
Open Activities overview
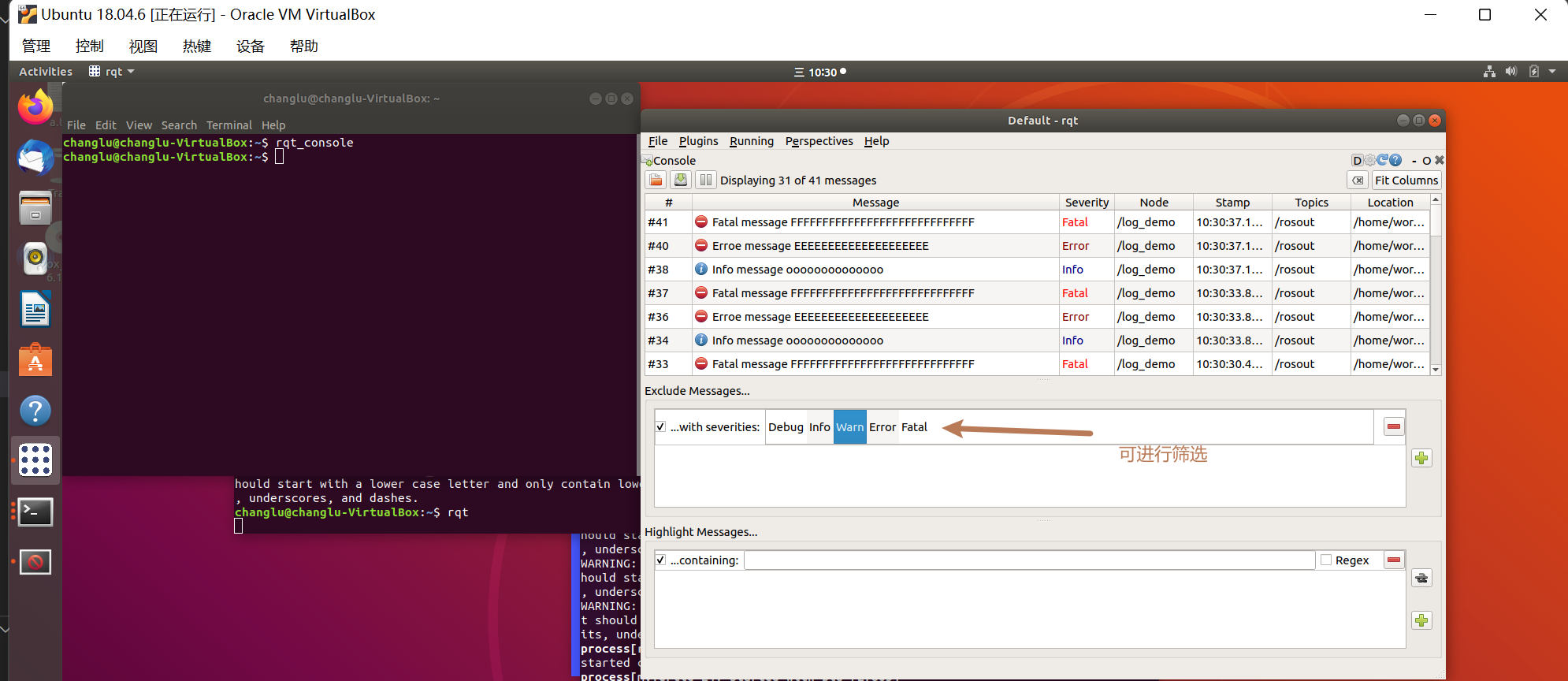click(x=46, y=72)
